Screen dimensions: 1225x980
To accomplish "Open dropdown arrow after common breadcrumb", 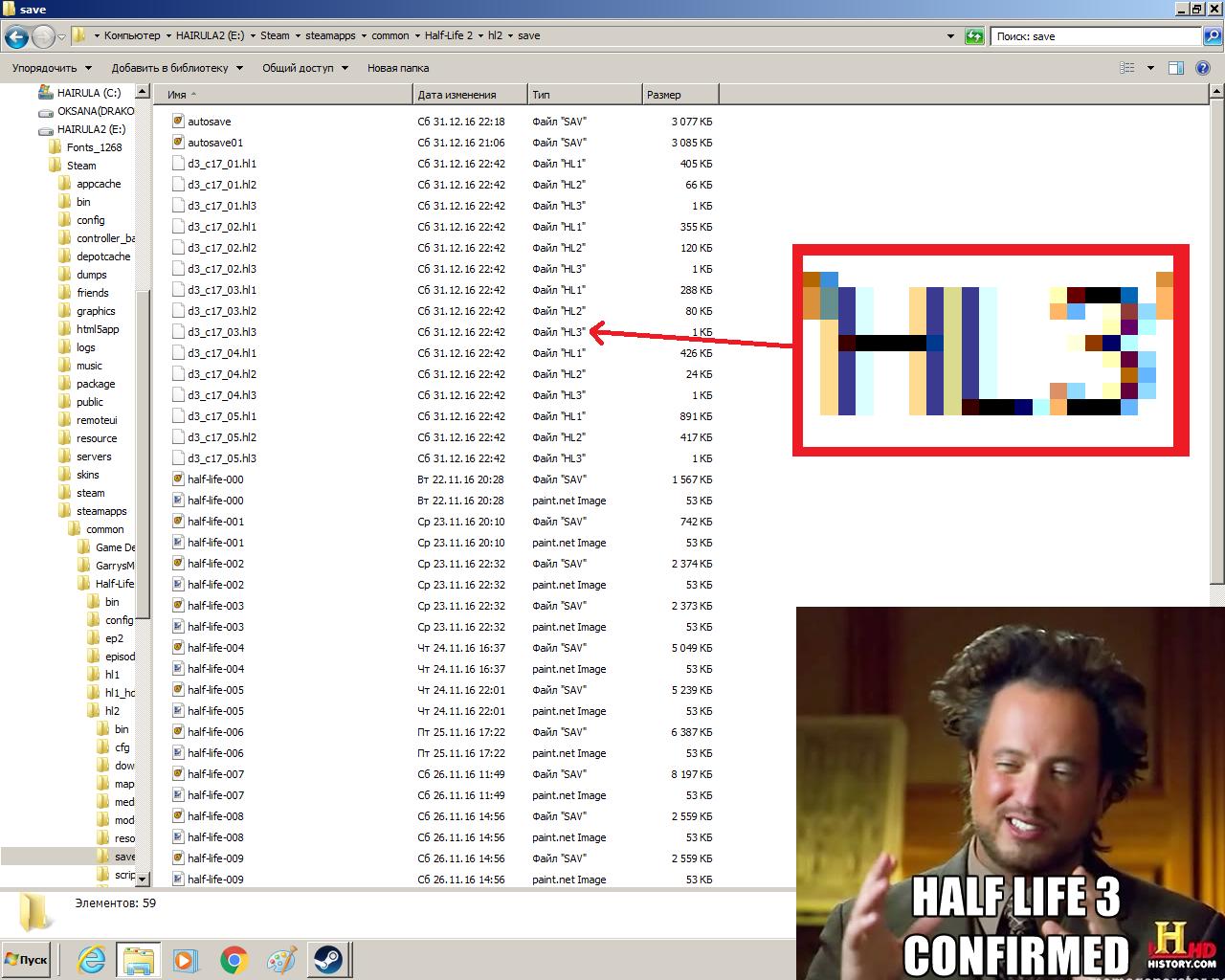I will (x=417, y=35).
